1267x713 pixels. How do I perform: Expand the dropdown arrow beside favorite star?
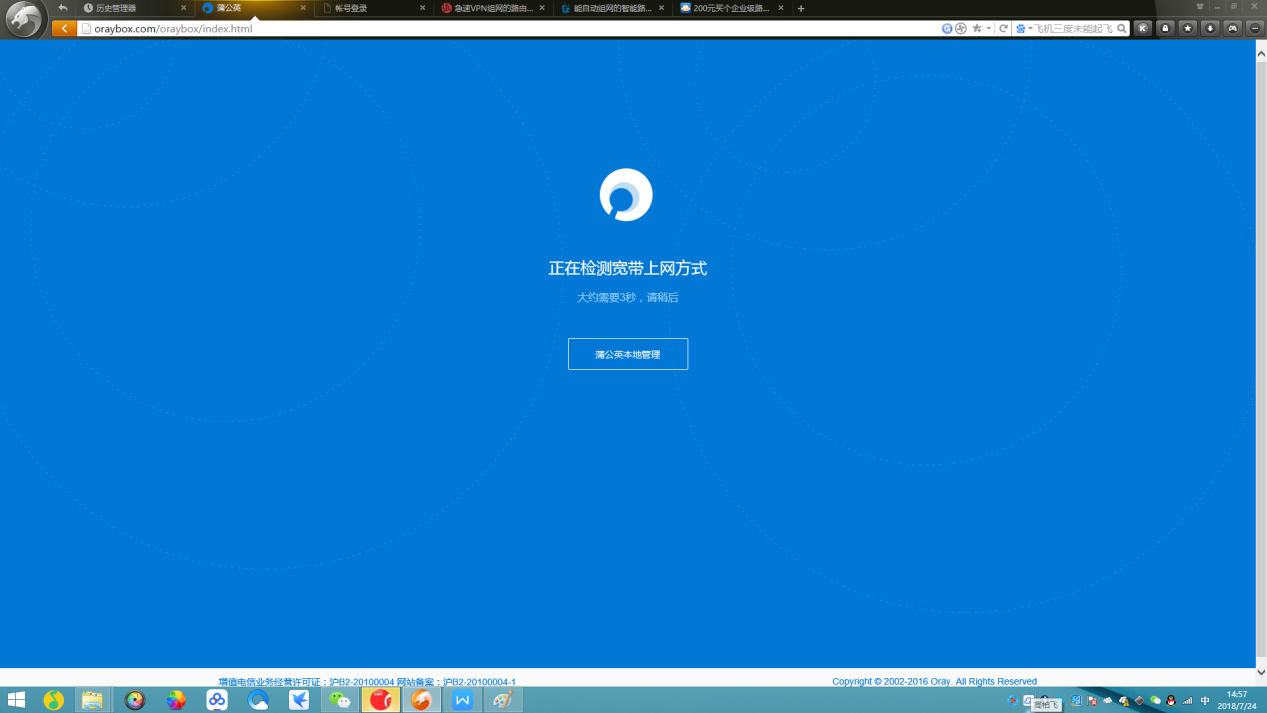(x=988, y=29)
